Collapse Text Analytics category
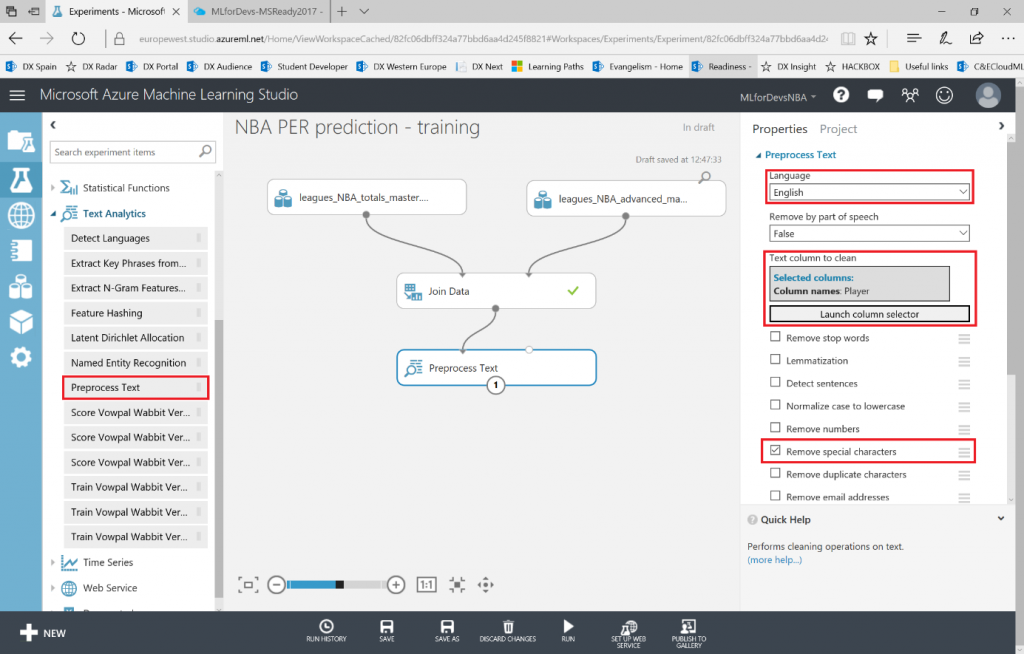The height and width of the screenshot is (654, 1024). (53, 214)
